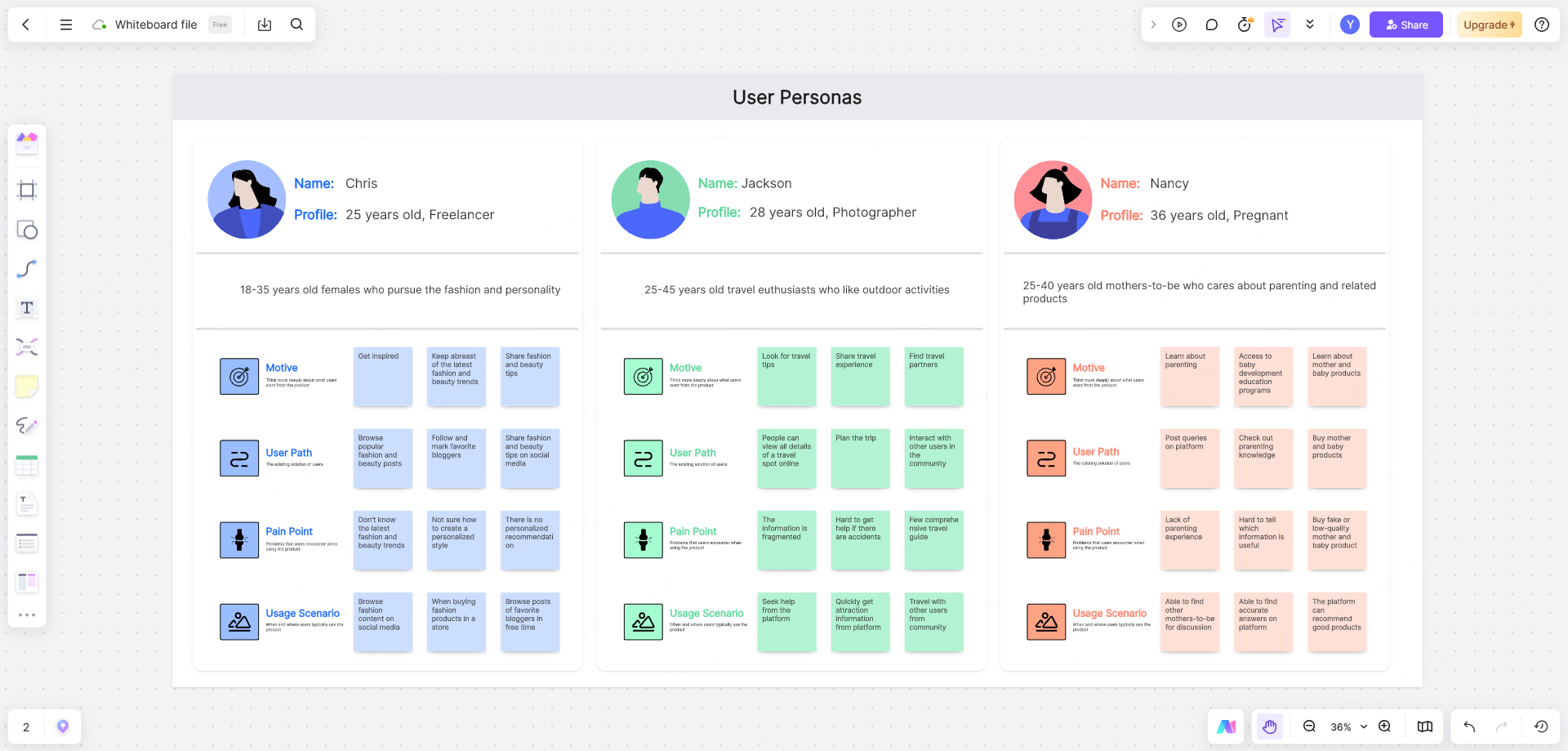Click the green User Path icon
Viewport: 1568px width, 751px height.
coord(644,458)
